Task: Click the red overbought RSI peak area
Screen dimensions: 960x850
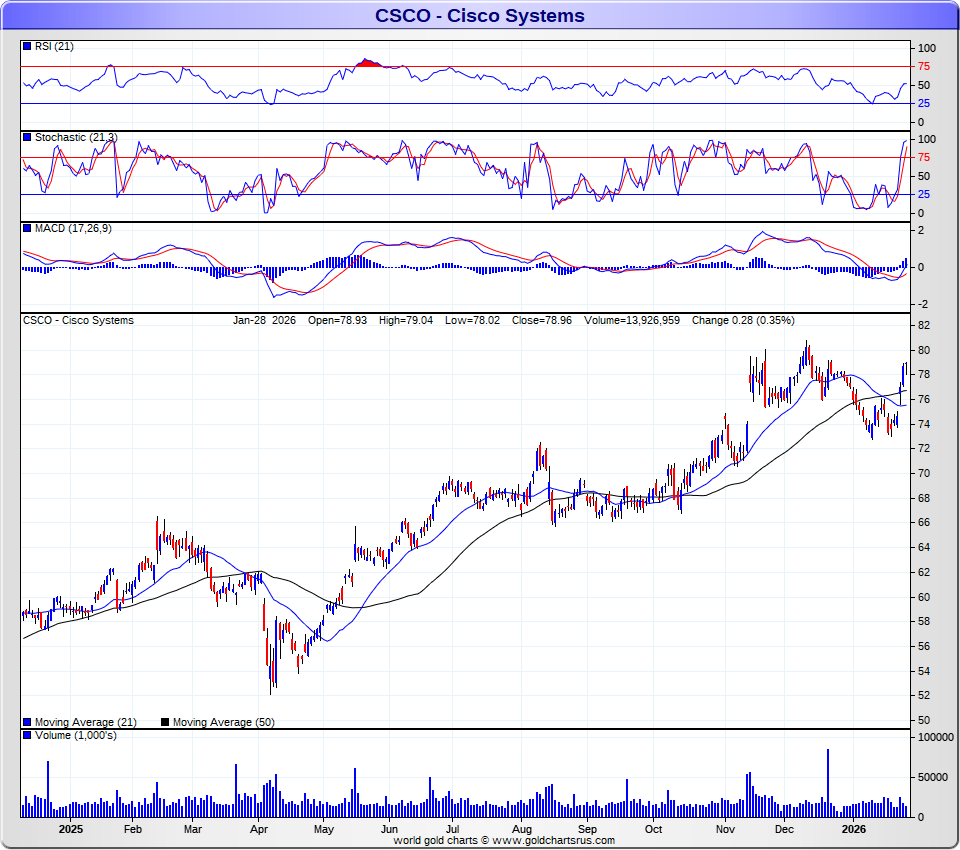Action: click(369, 62)
